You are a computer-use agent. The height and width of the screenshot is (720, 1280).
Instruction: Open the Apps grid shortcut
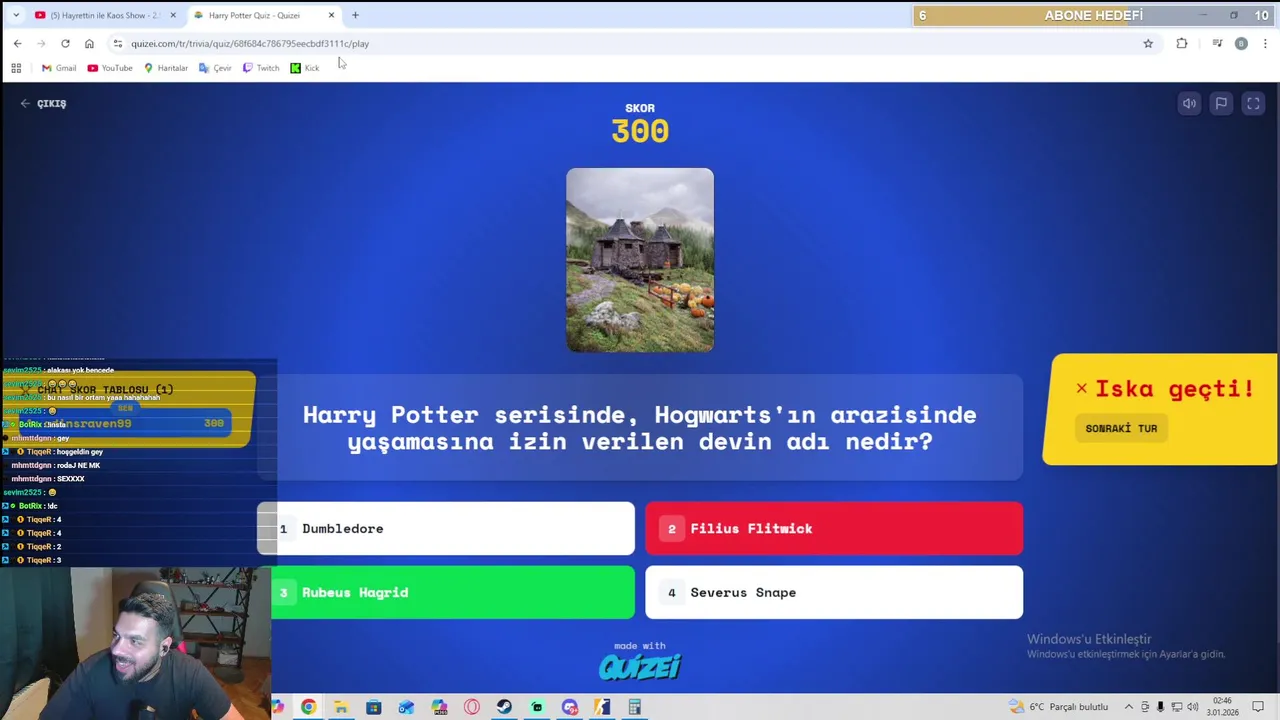tap(16, 68)
